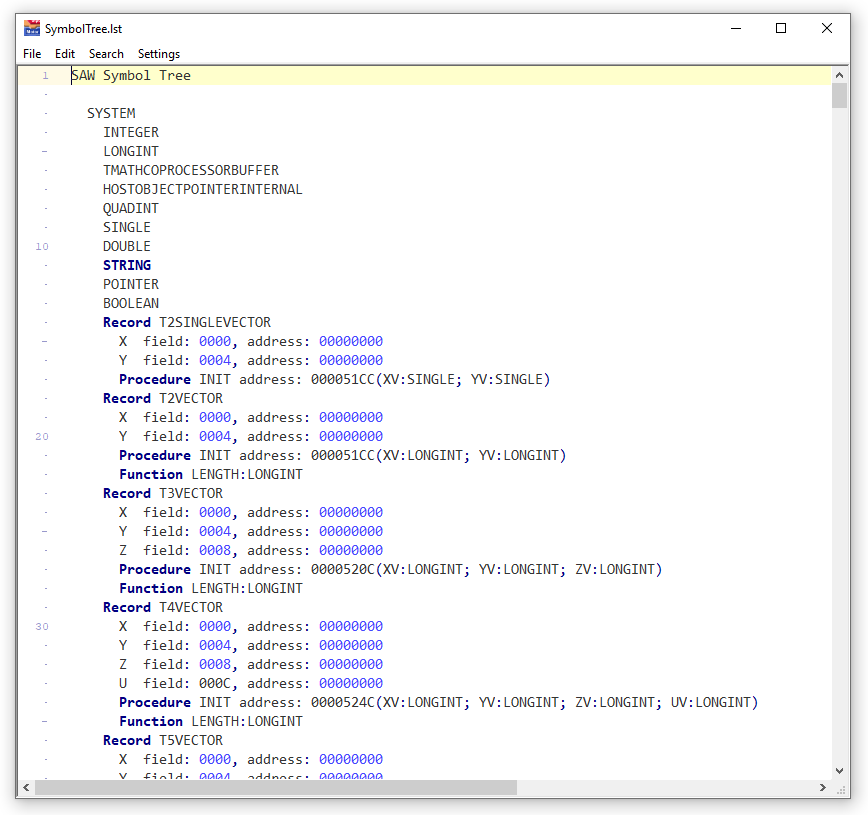
Task: Click Function LENGTH:LONGINT under T4VECTOR
Action: coord(211,721)
